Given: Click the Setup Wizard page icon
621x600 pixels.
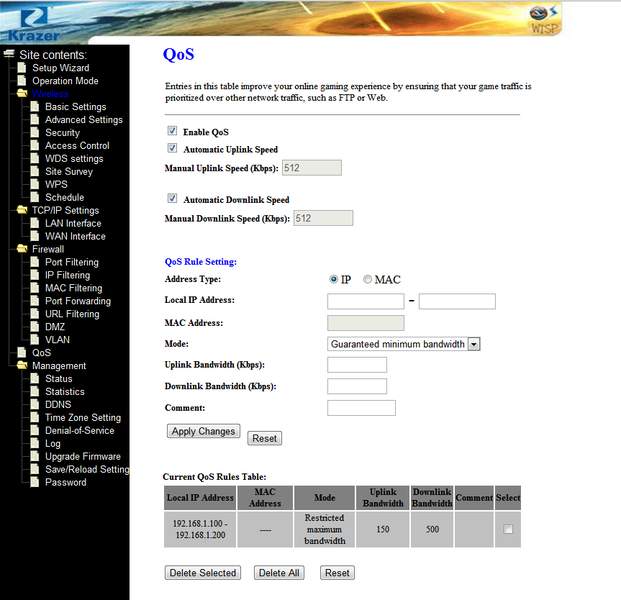Looking at the screenshot, I should tap(22, 68).
